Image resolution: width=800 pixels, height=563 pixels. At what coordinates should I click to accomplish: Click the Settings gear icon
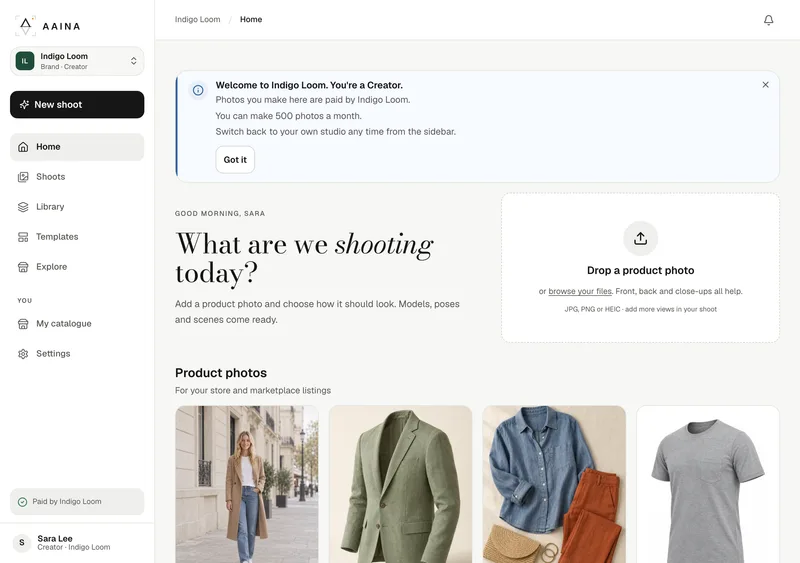pos(23,354)
